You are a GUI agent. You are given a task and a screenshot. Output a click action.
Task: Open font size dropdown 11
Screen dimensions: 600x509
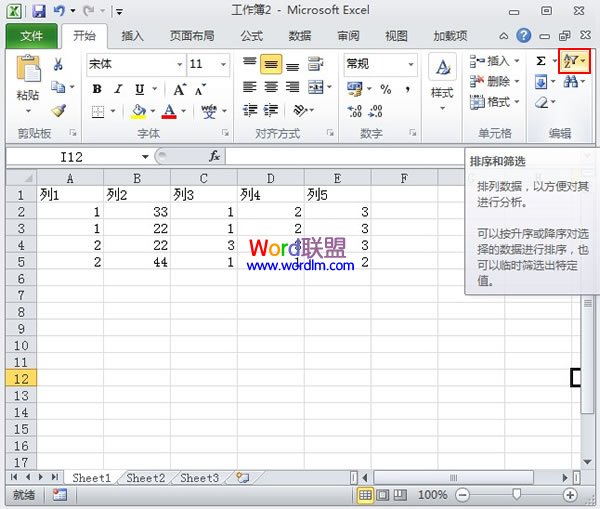(223, 64)
